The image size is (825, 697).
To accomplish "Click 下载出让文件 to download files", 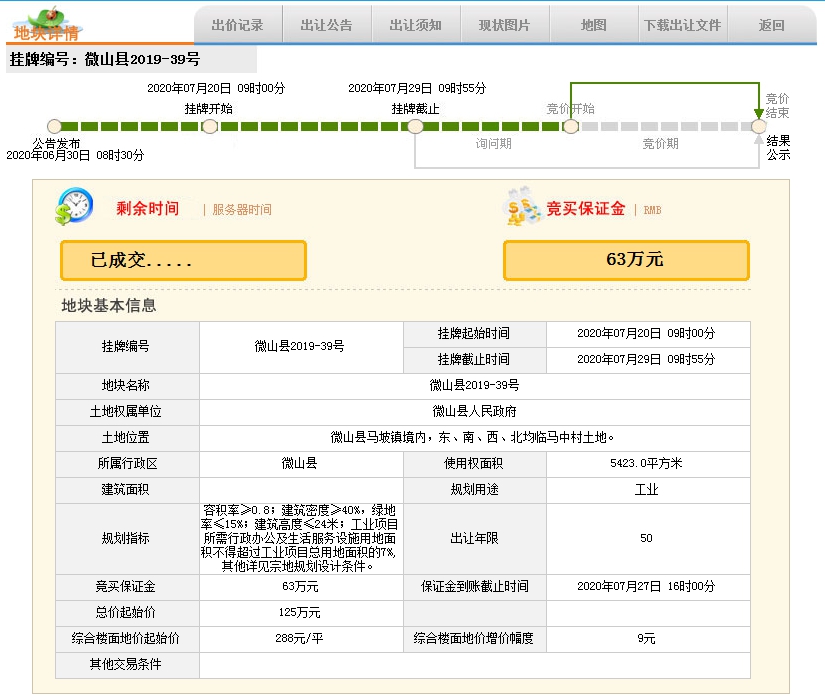I will [682, 25].
